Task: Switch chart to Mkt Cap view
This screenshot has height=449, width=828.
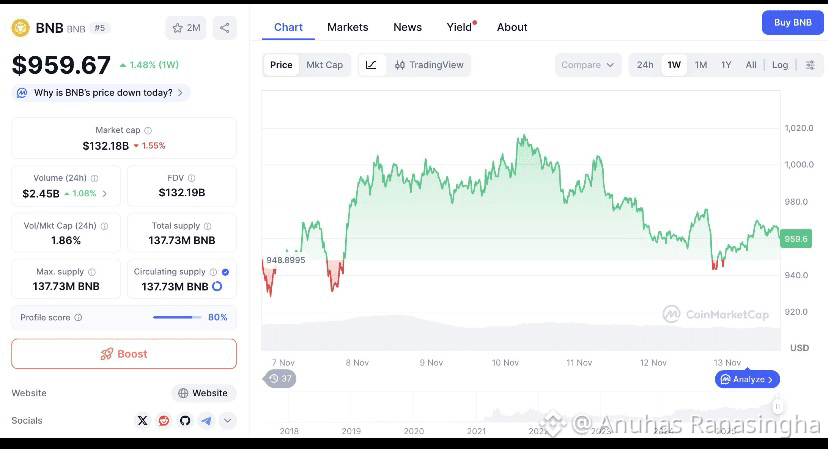Action: (x=324, y=65)
